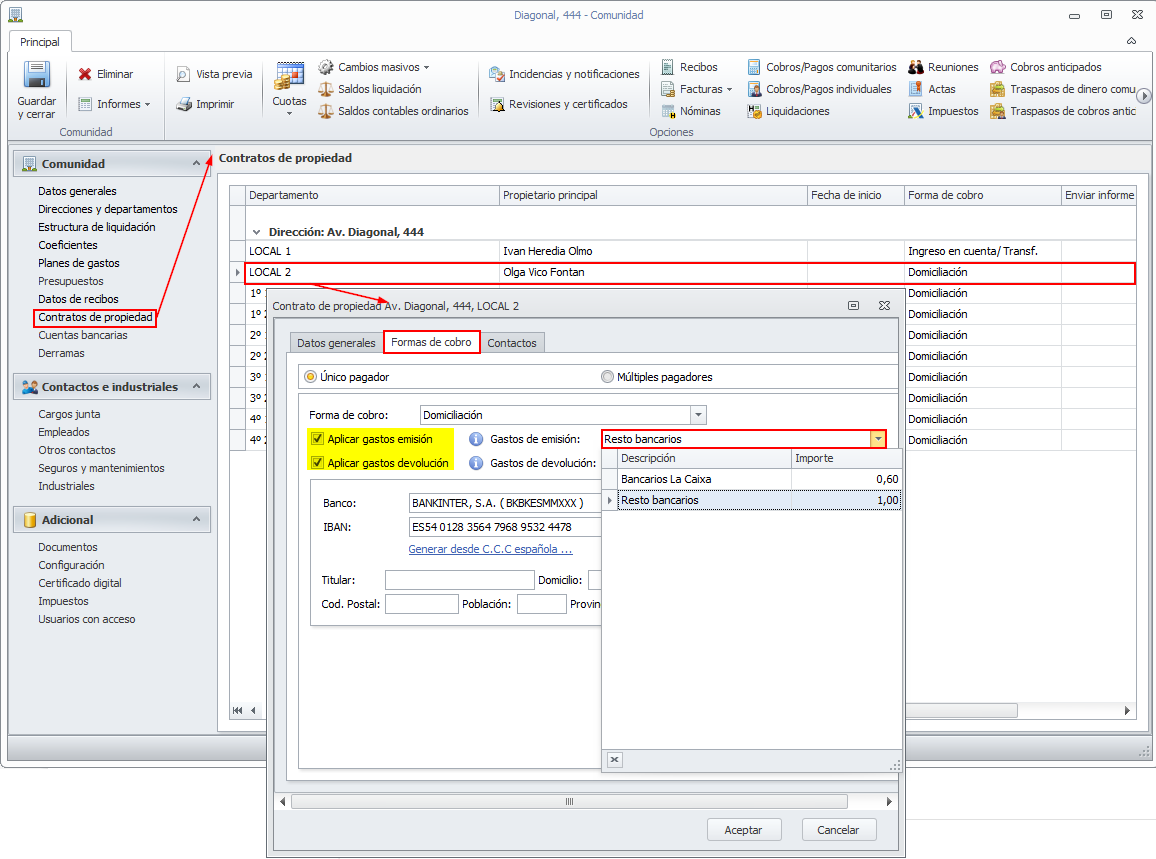Open the Cuotas coins icon
This screenshot has width=1156, height=859.
point(289,77)
